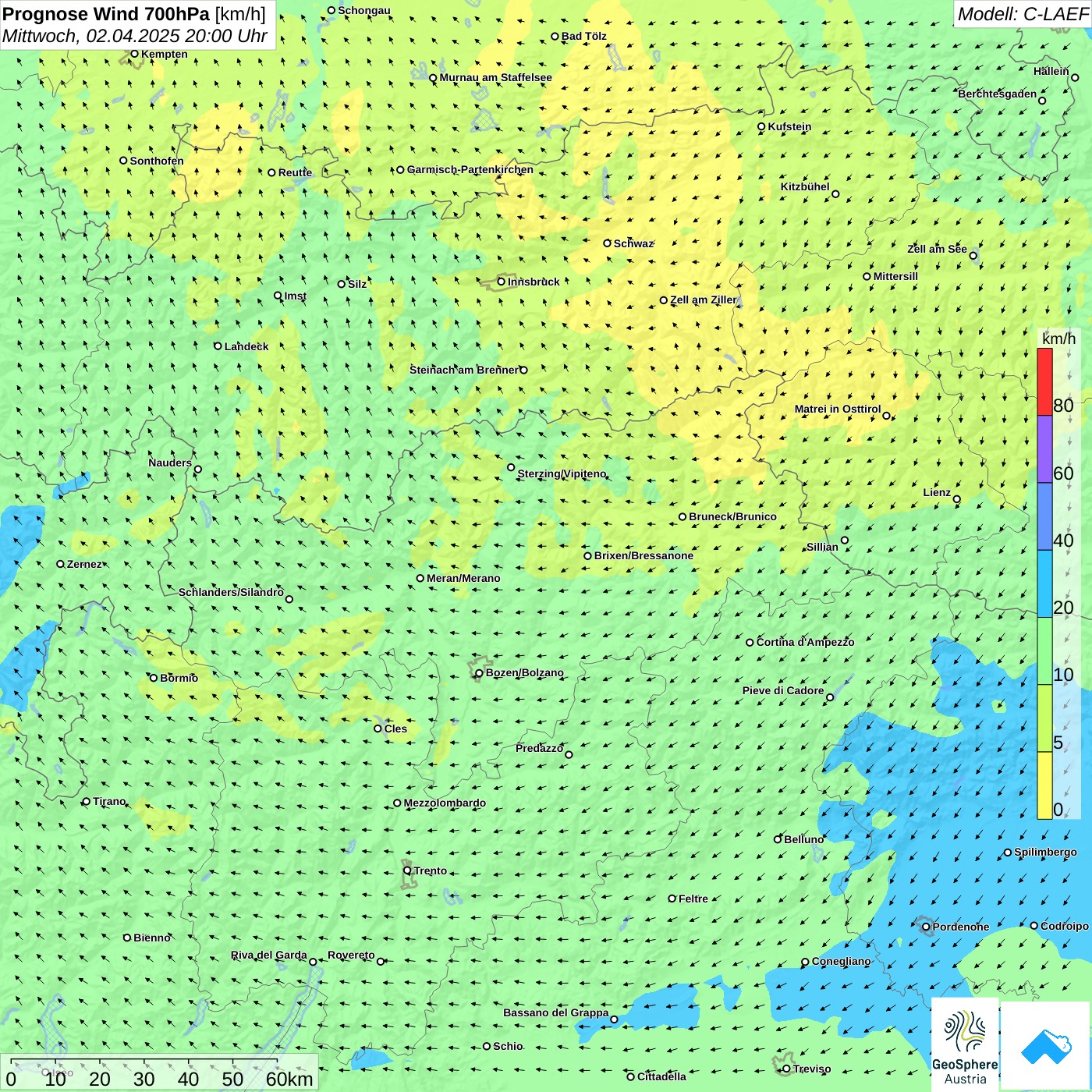
Task: Click the Steinach am Brenner label
Action: coord(463,370)
